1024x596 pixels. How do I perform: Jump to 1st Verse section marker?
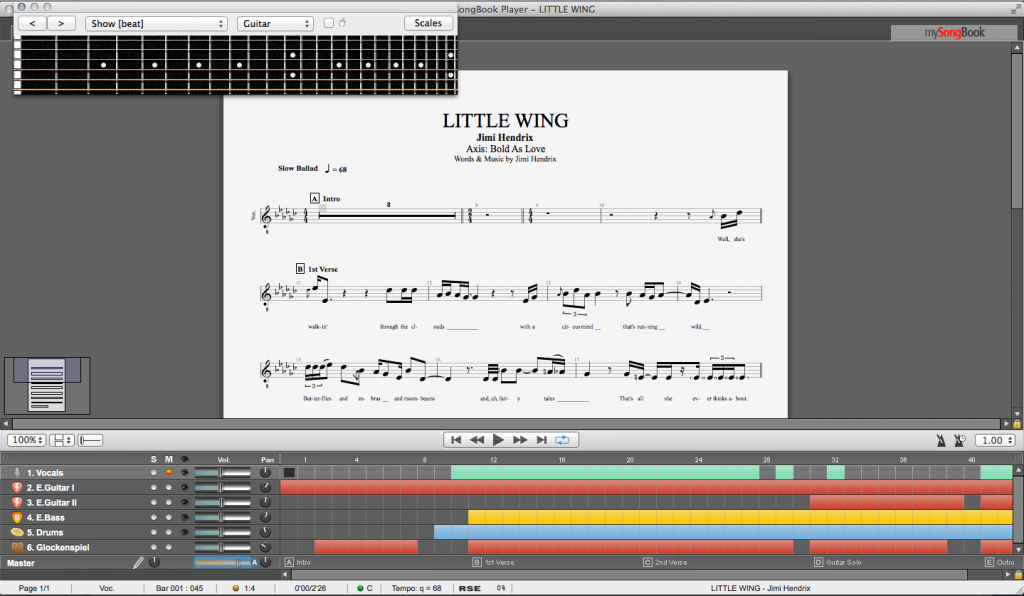pyautogui.click(x=494, y=562)
